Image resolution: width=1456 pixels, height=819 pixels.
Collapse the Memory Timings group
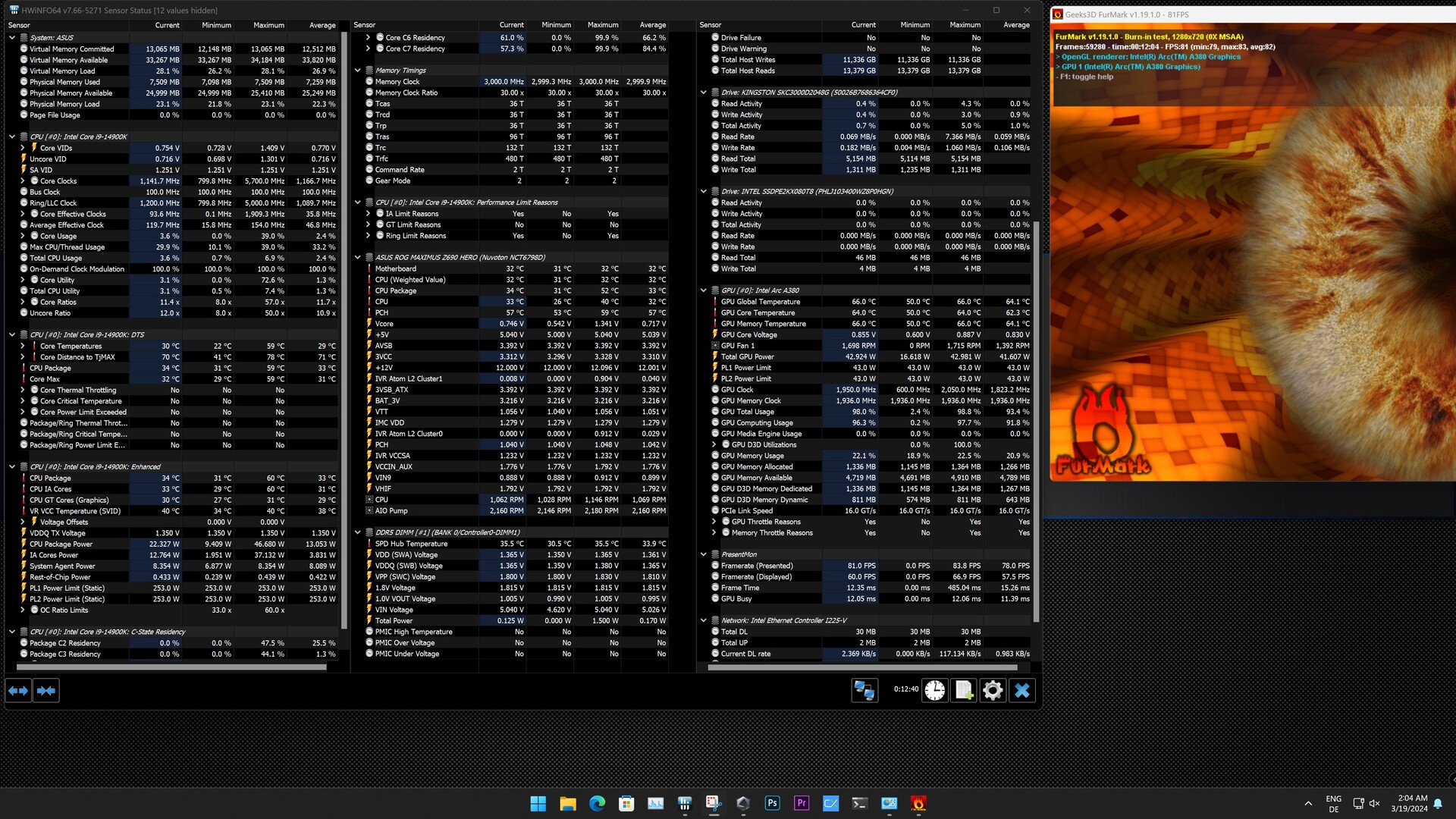click(x=358, y=71)
